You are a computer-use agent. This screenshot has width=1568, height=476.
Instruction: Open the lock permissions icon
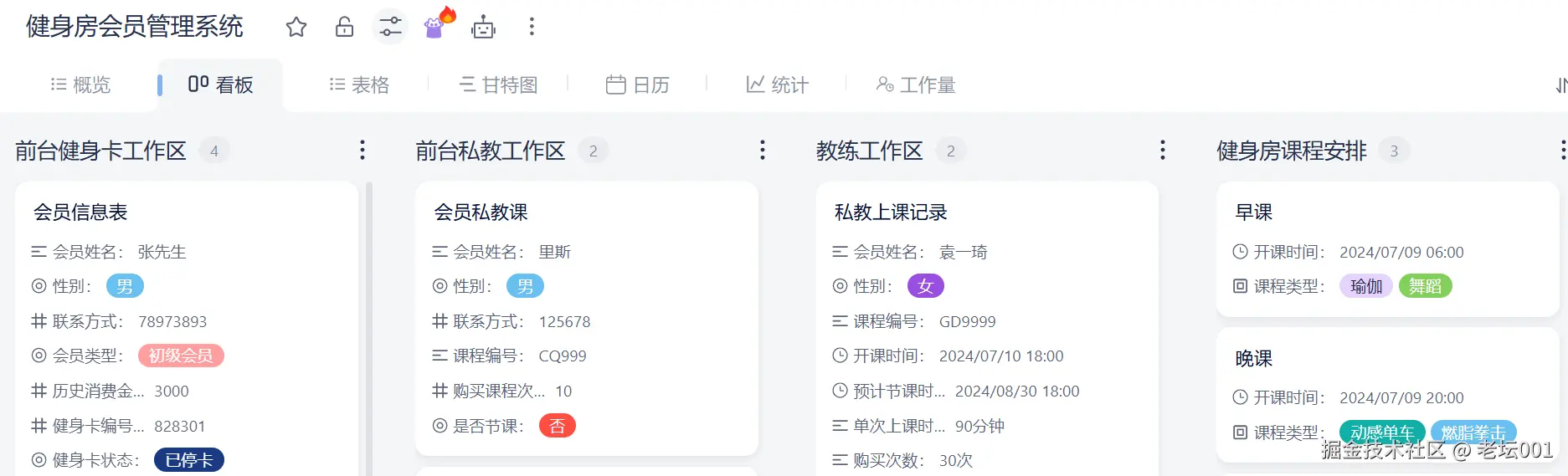point(344,27)
